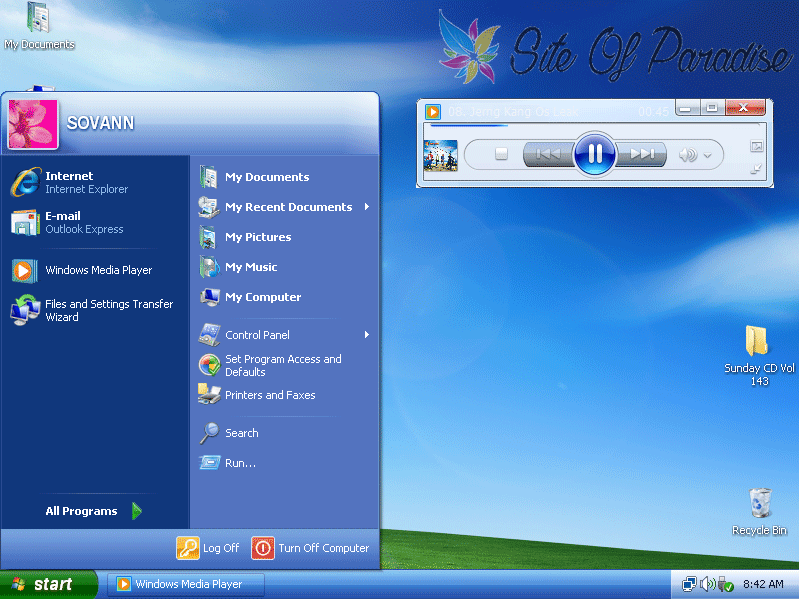
Task: Click the SOVANN user name text
Action: 100,123
